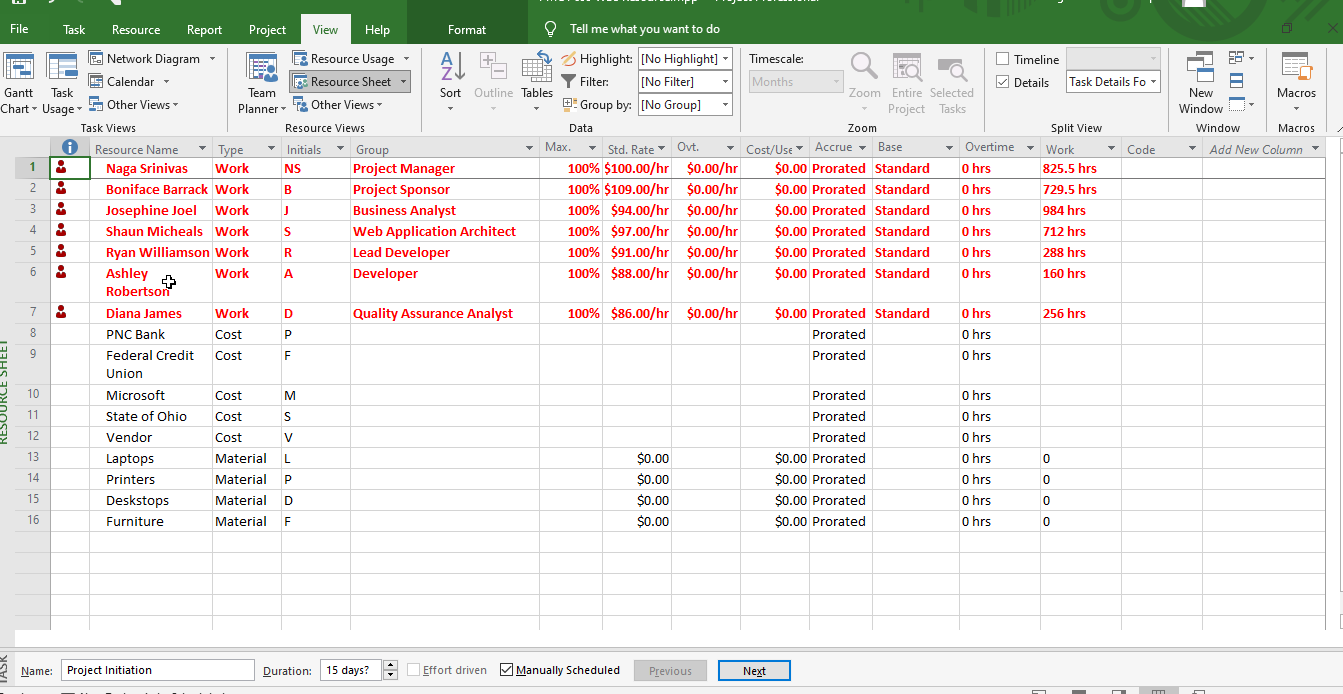Open the File tab
Viewport: 1343px width, 694px height.
[19, 30]
